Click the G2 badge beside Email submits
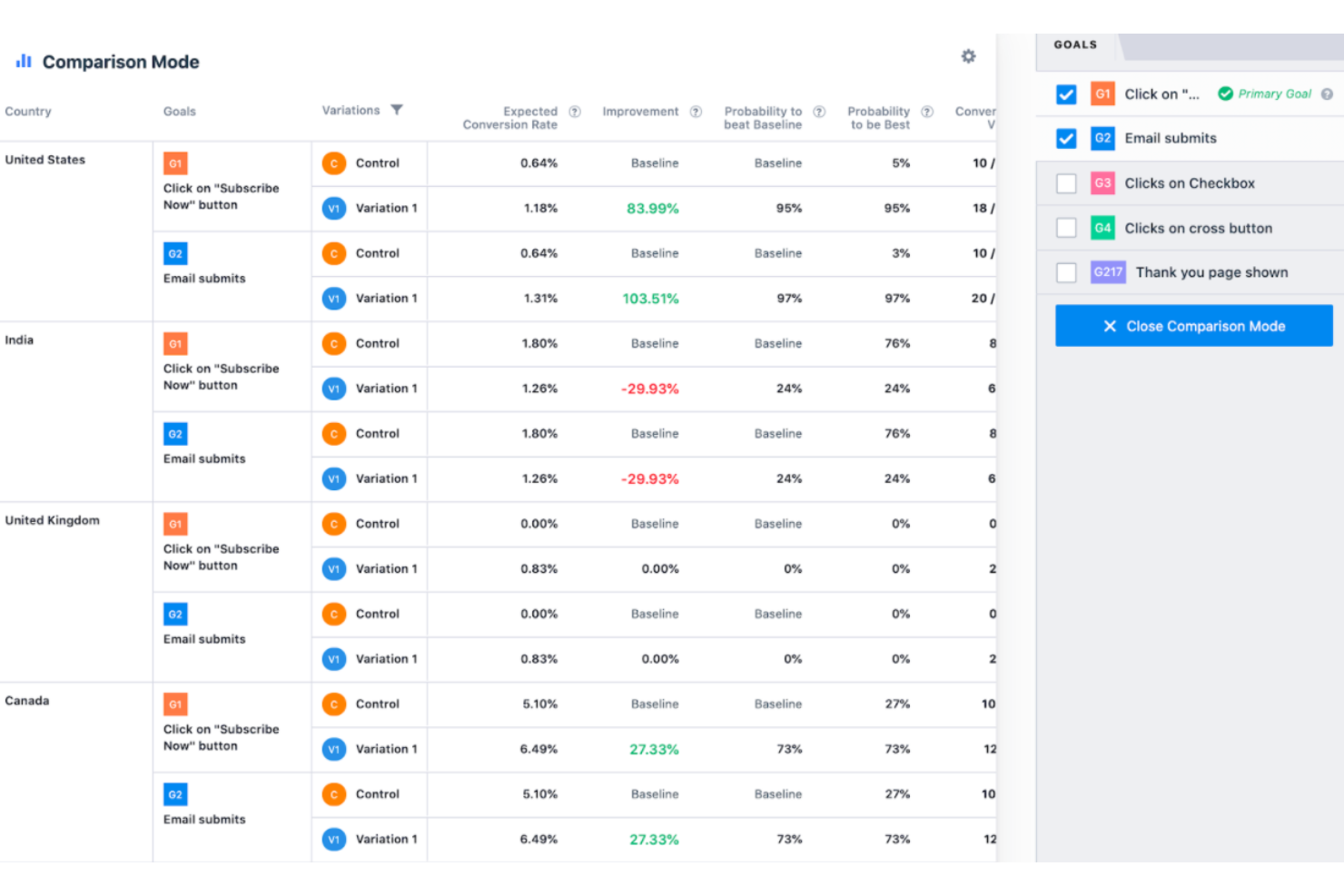This screenshot has width=1344, height=896. pyautogui.click(x=1102, y=138)
